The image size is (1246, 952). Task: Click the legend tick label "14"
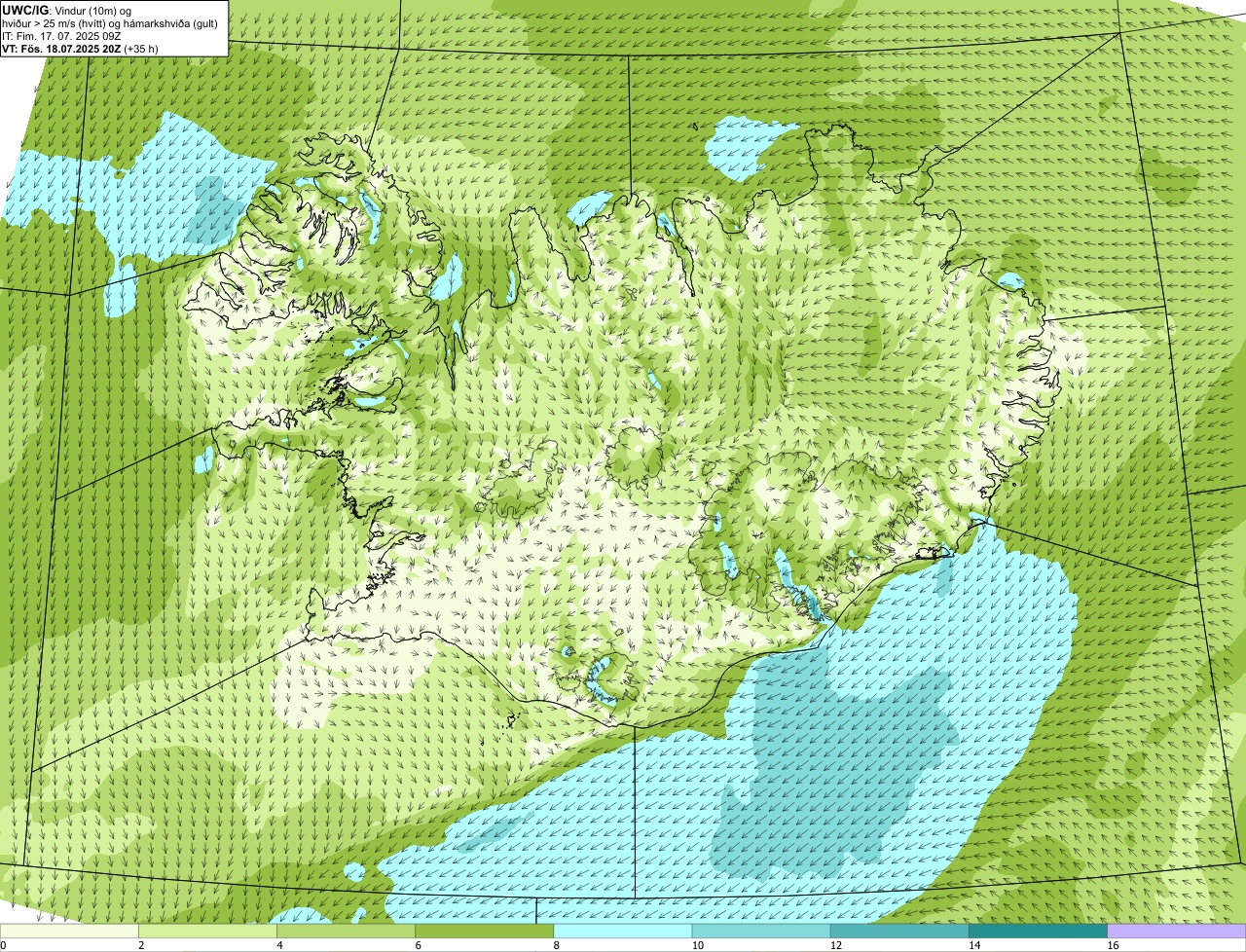[974, 945]
